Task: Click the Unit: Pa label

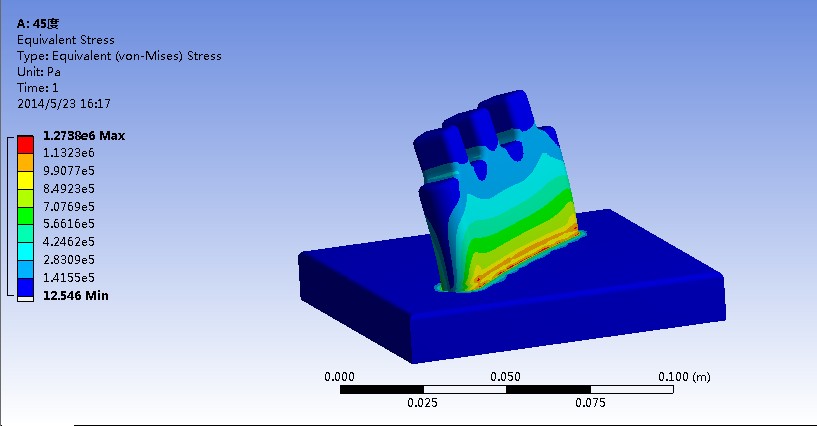Action: coord(39,72)
